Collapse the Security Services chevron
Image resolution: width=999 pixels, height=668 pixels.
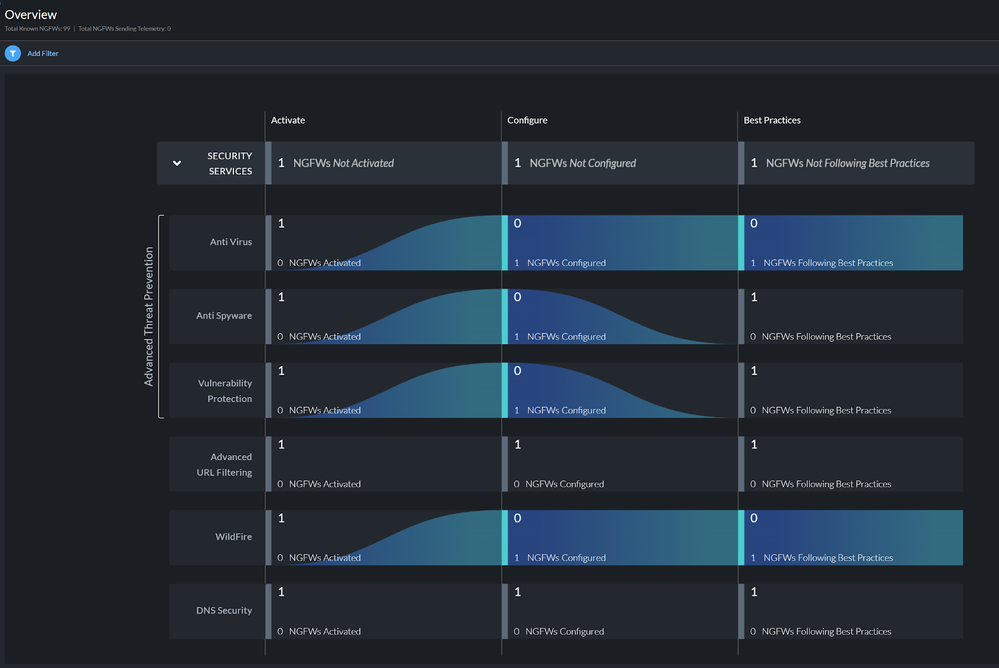tap(177, 163)
